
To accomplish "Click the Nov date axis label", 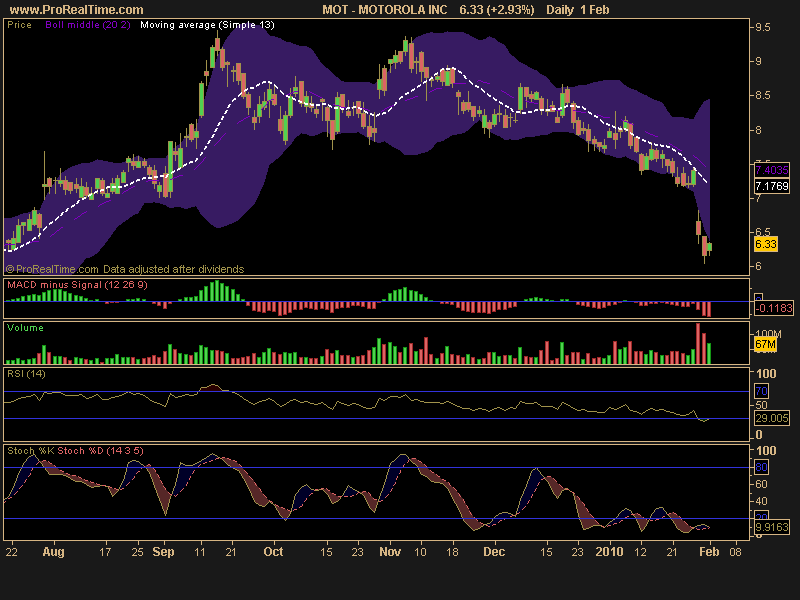I will (390, 552).
